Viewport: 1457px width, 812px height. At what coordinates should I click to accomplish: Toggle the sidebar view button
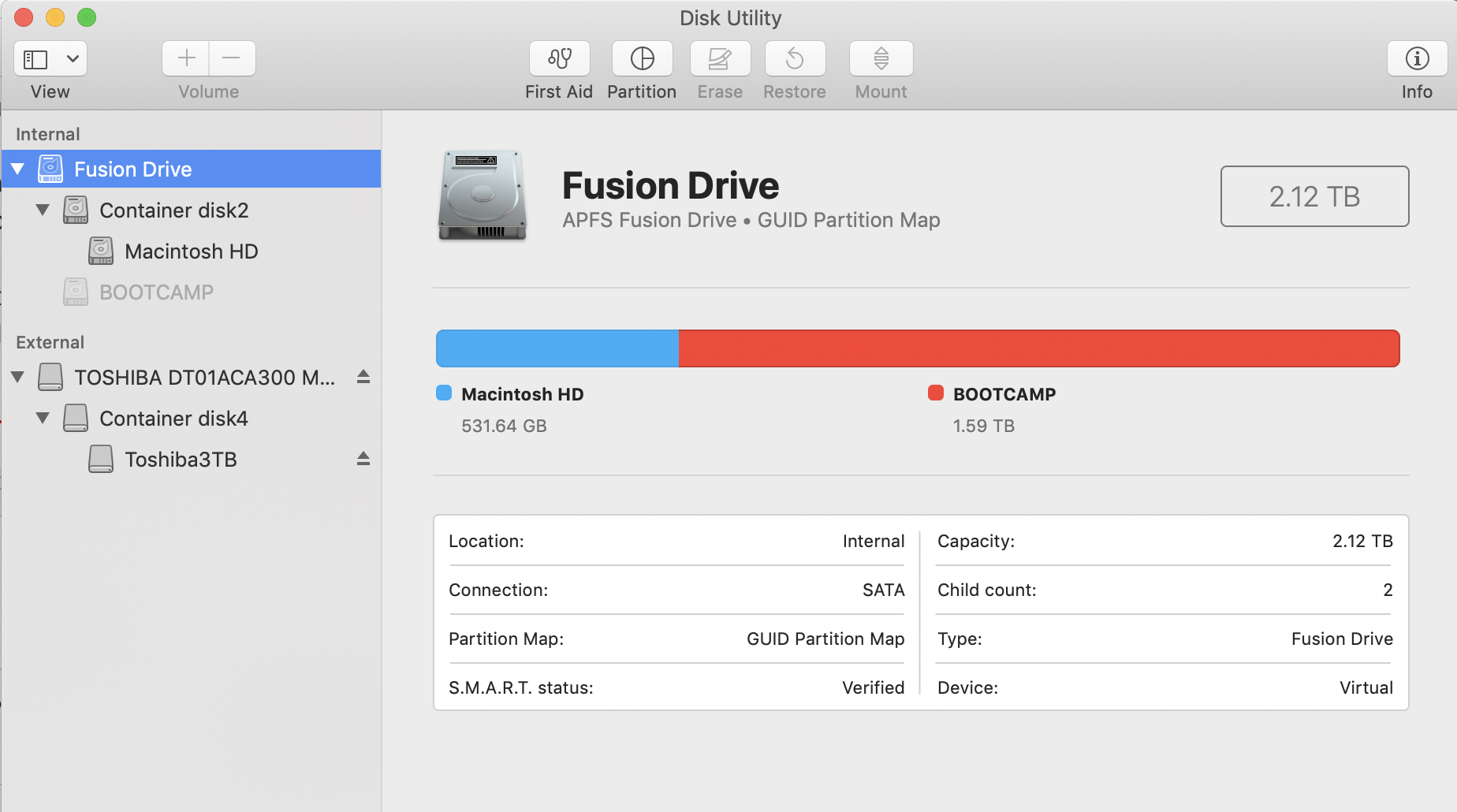(x=36, y=59)
